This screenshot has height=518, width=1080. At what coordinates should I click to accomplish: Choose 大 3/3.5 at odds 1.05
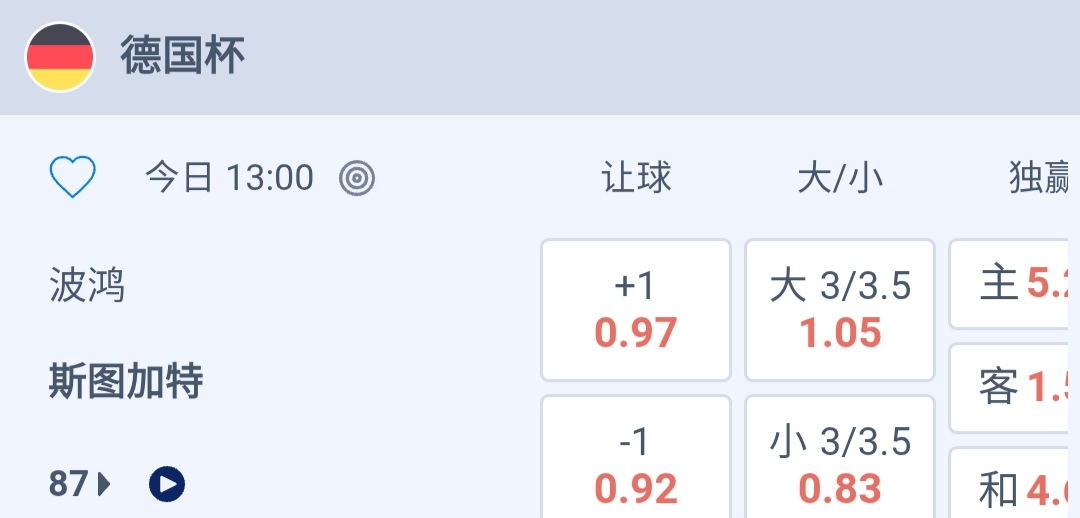pos(840,310)
